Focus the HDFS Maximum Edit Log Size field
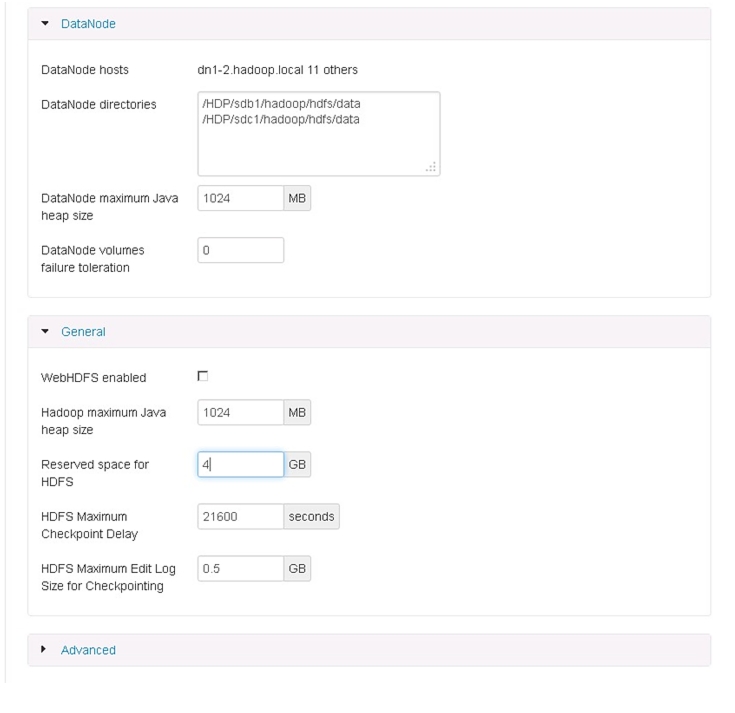This screenshot has width=735, height=713. [x=240, y=569]
